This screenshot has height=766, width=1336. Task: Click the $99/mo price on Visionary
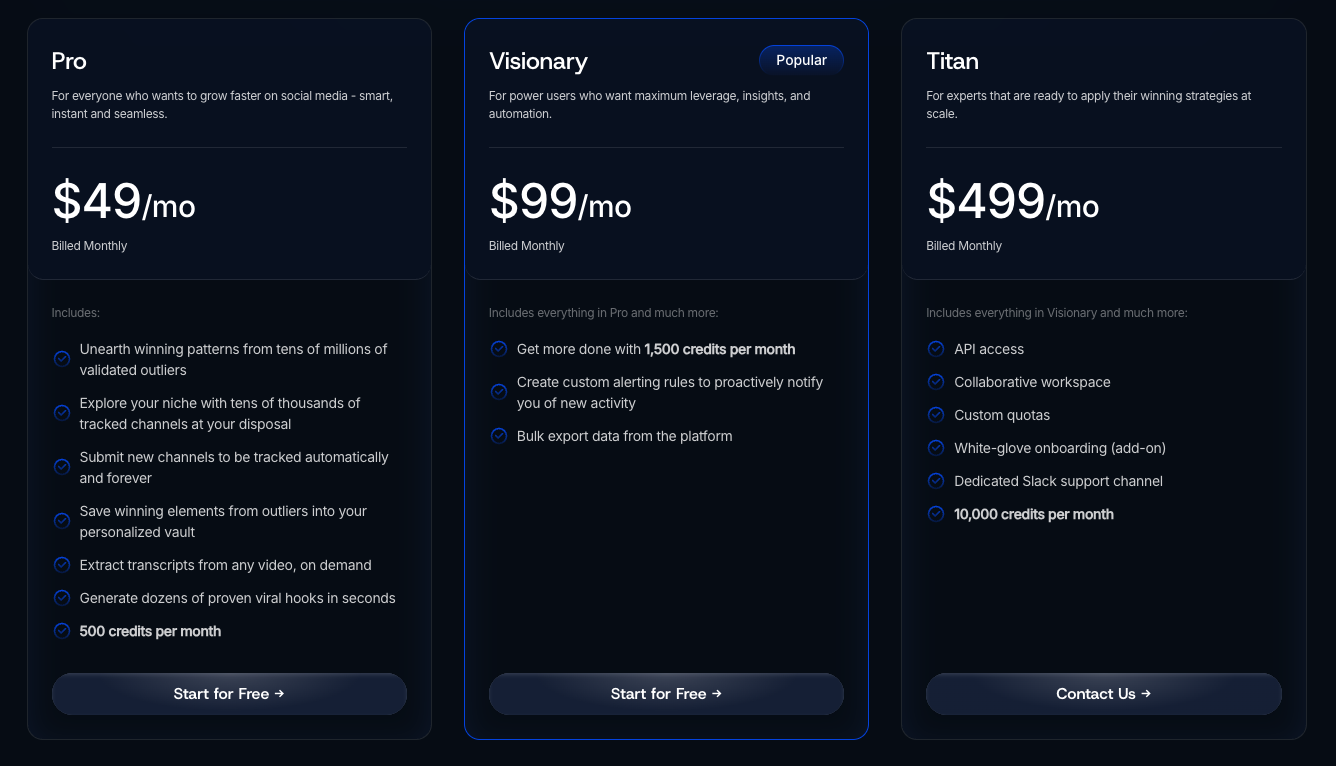(x=560, y=202)
